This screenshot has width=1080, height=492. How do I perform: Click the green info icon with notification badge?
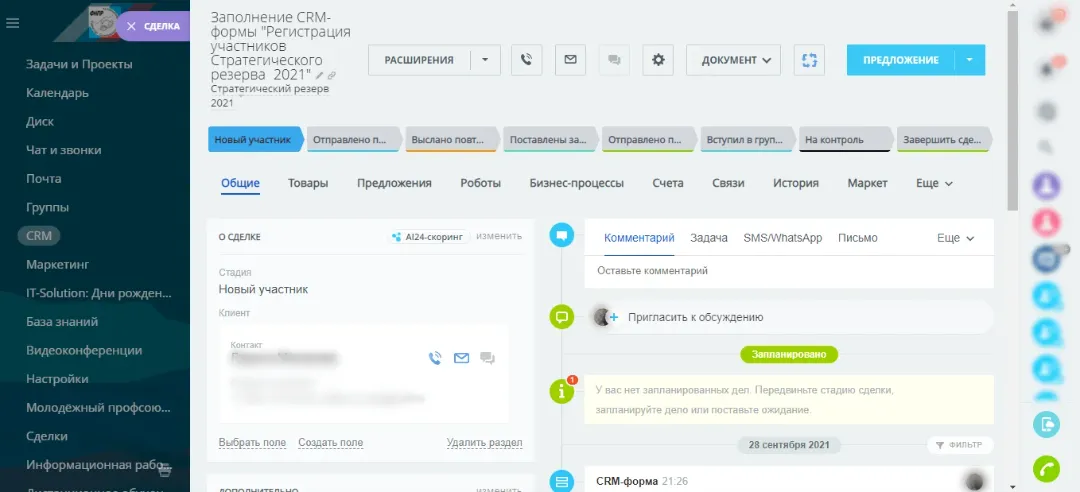pos(563,391)
